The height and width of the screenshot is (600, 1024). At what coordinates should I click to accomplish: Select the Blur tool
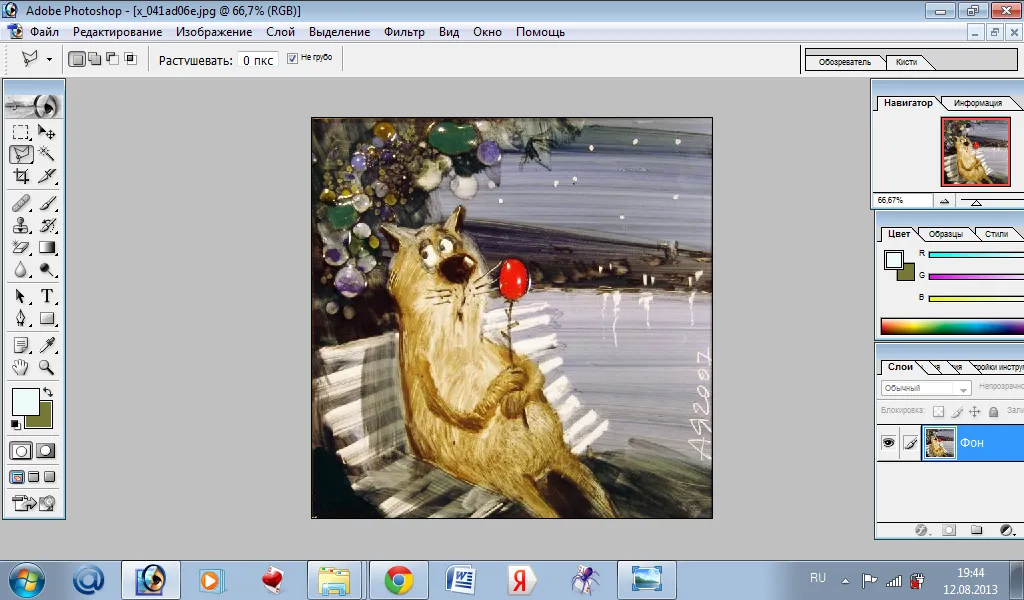pyautogui.click(x=21, y=270)
